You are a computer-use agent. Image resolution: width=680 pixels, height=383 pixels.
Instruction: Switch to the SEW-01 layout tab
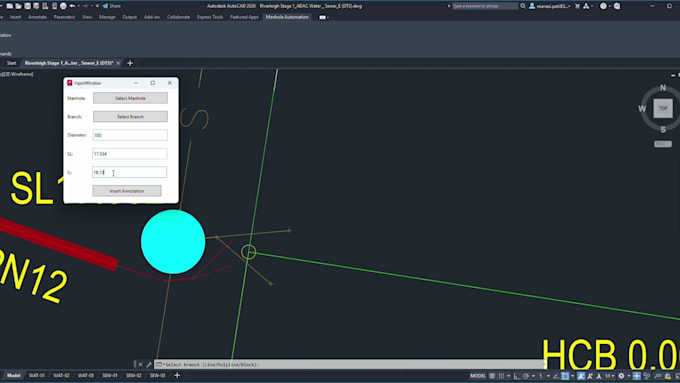click(110, 376)
